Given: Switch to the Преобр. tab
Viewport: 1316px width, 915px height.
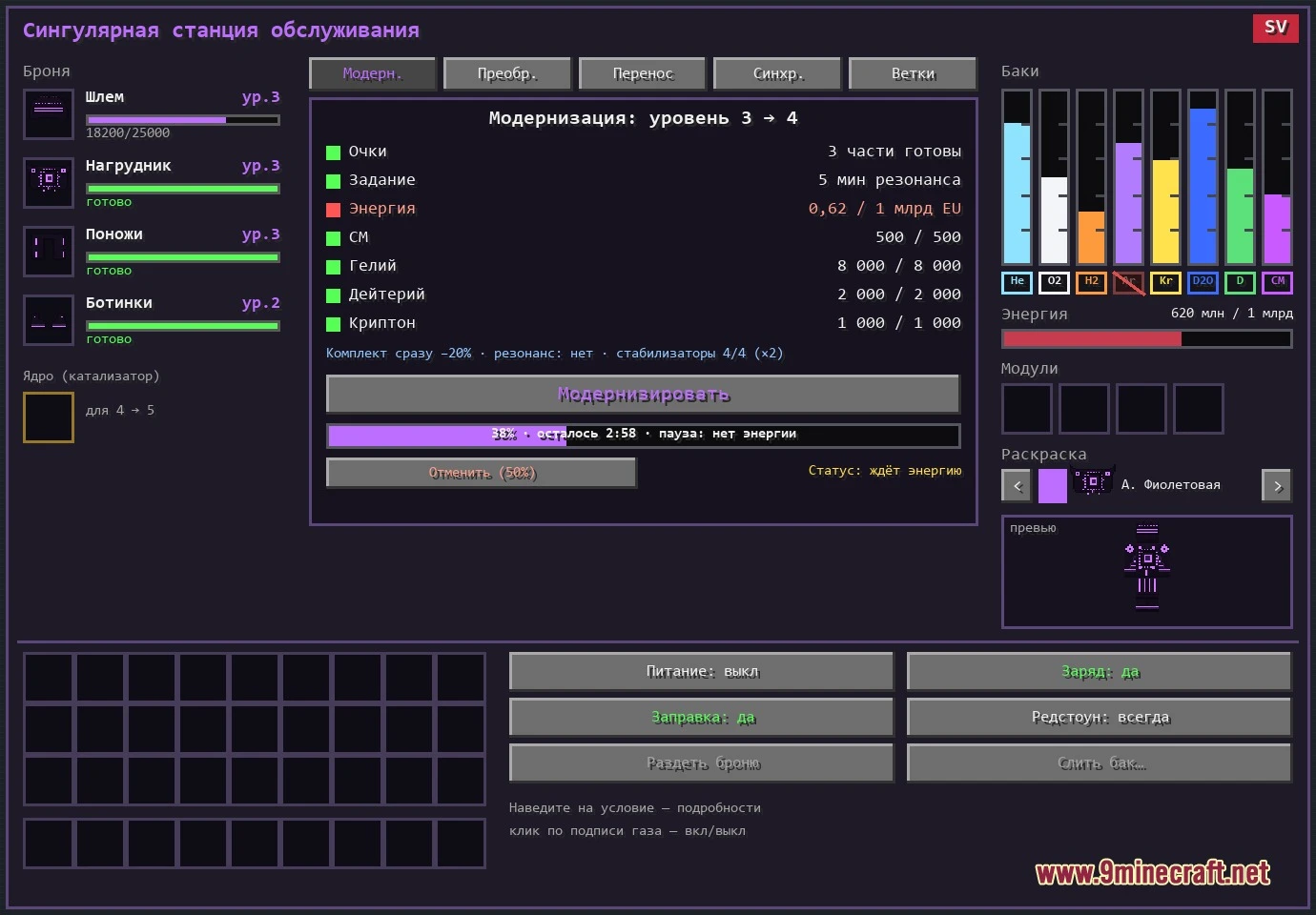Looking at the screenshot, I should click(x=507, y=73).
